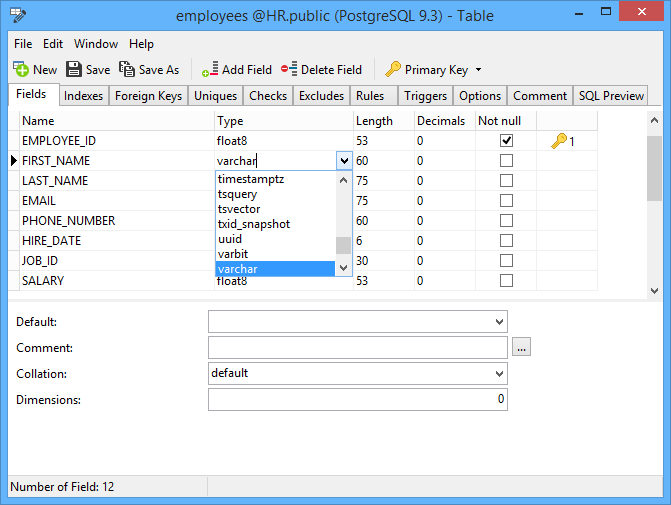Click the fields grid vertical scrollbar thumb
This screenshot has width=671, height=505.
point(654,168)
